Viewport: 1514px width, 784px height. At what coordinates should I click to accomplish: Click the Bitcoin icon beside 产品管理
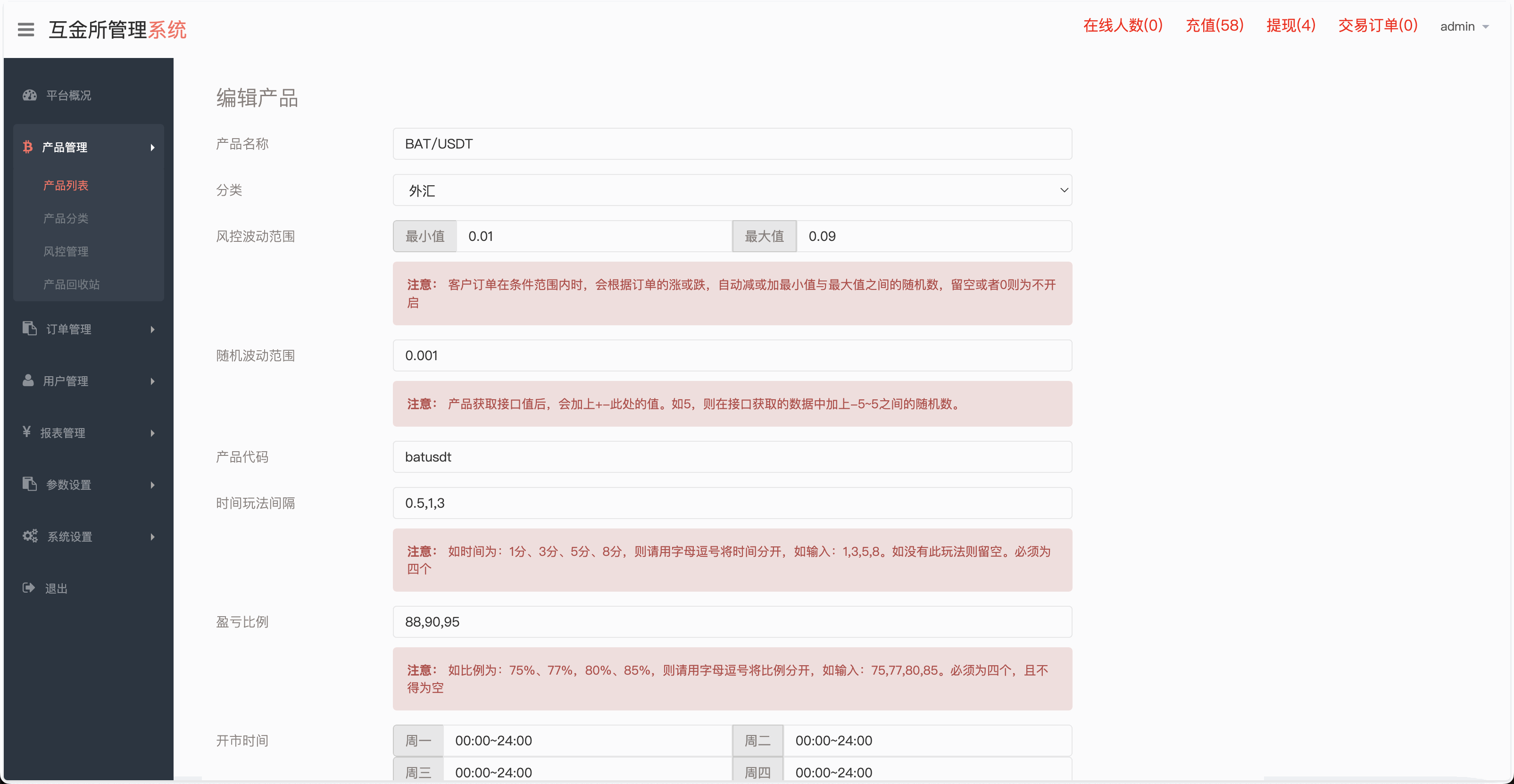coord(28,147)
